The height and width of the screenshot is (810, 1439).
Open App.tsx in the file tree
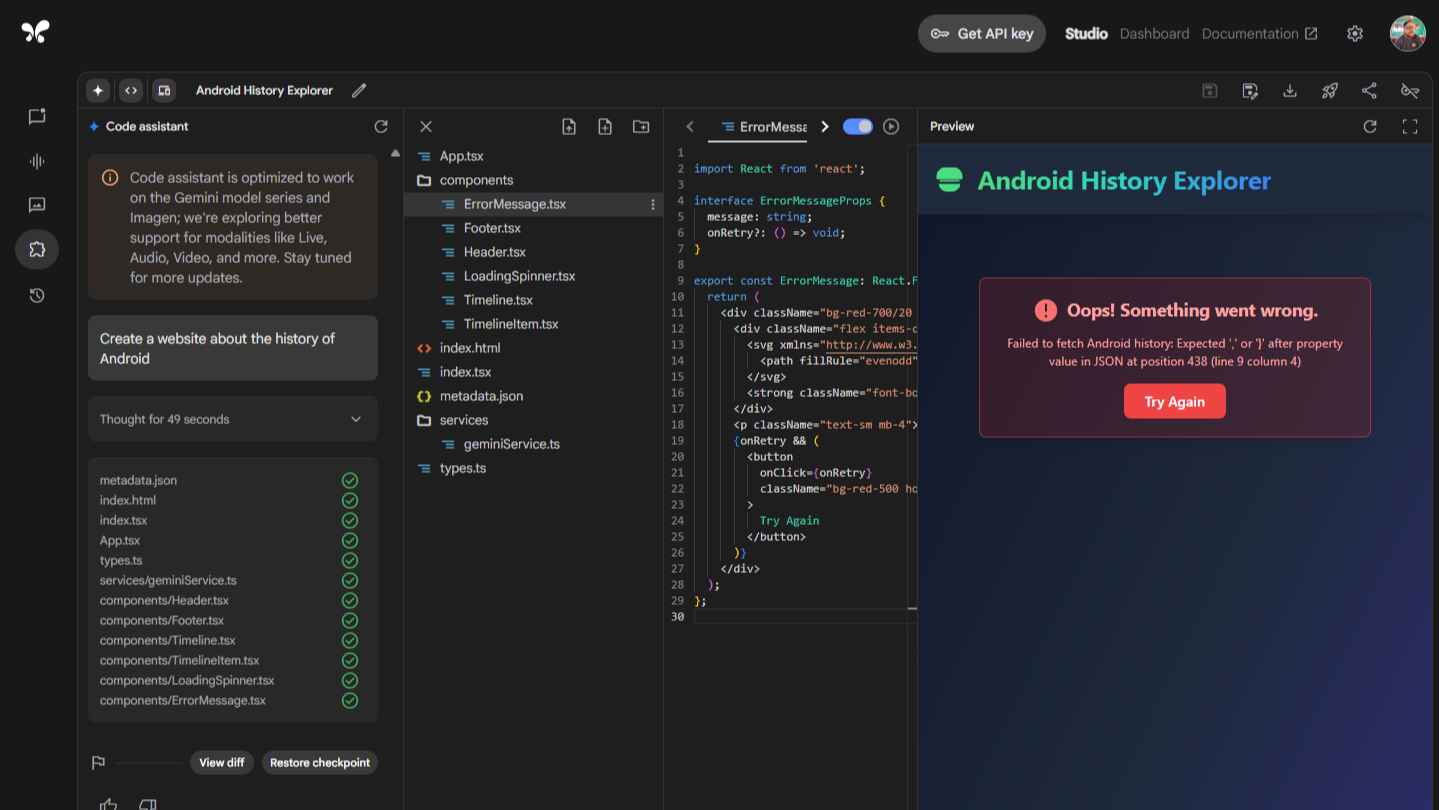(x=462, y=156)
